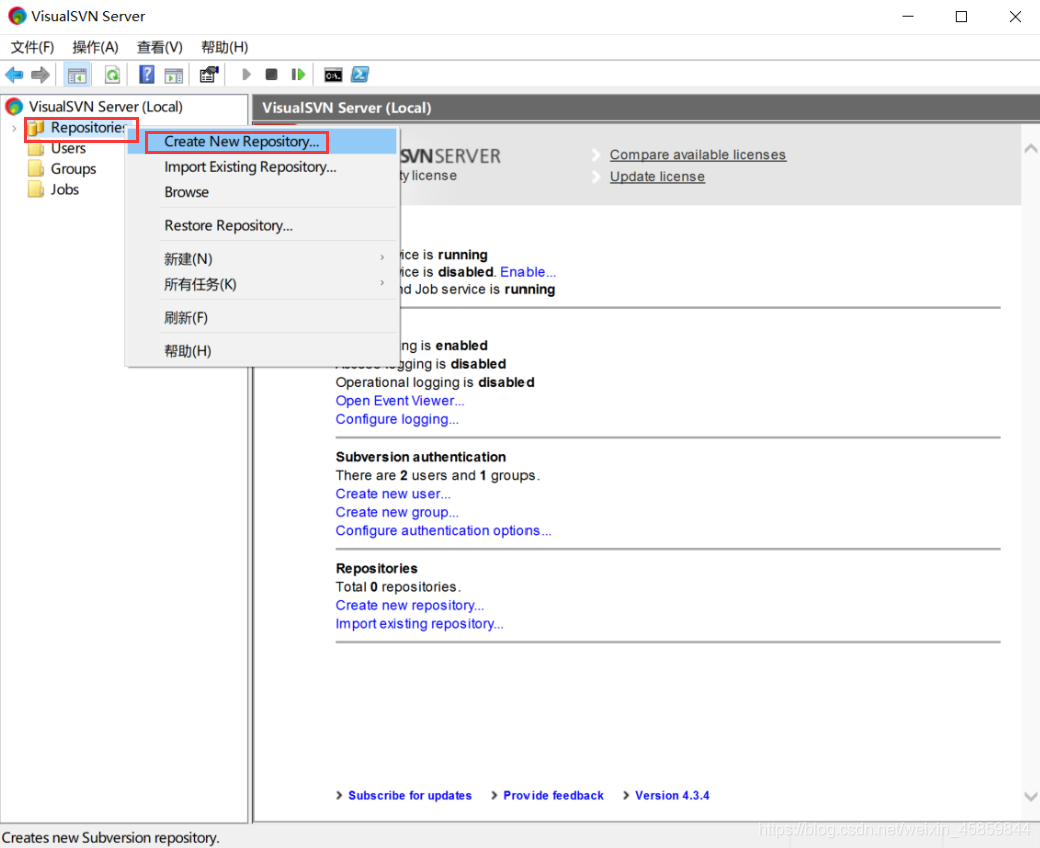Select Restore Repository... in context menu

click(x=263, y=225)
